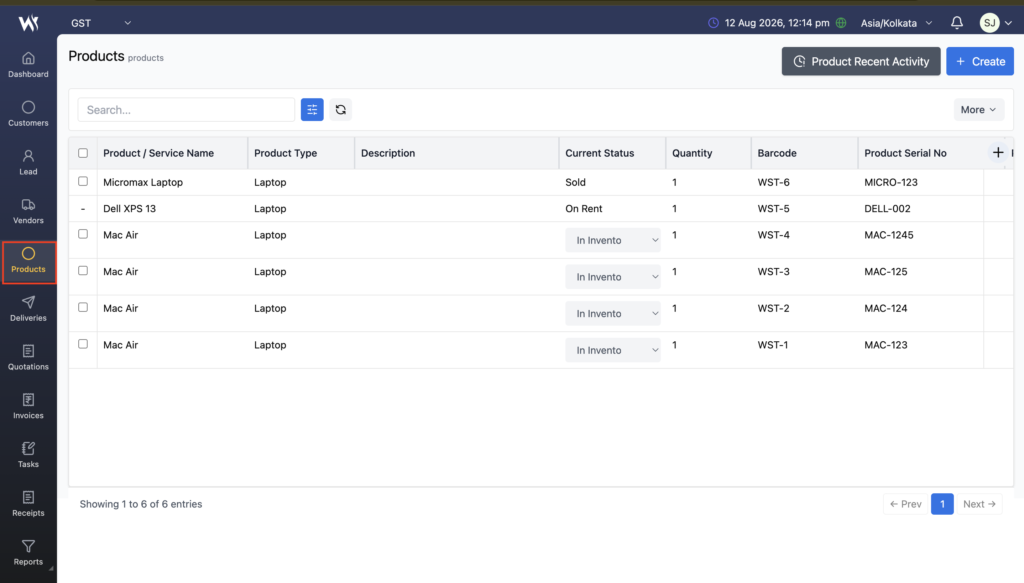Click barcode WST-6 cell

pyautogui.click(x=773, y=182)
